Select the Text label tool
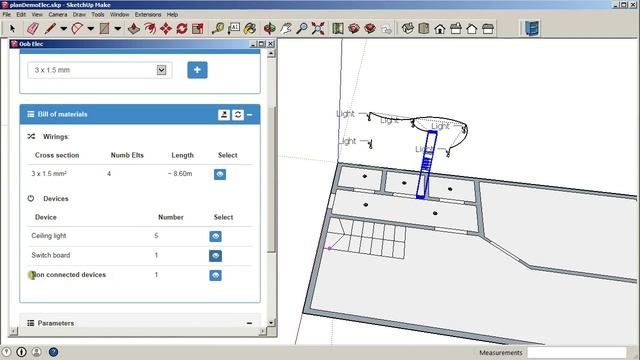Screen dimensions: 640x360 pos(234,29)
